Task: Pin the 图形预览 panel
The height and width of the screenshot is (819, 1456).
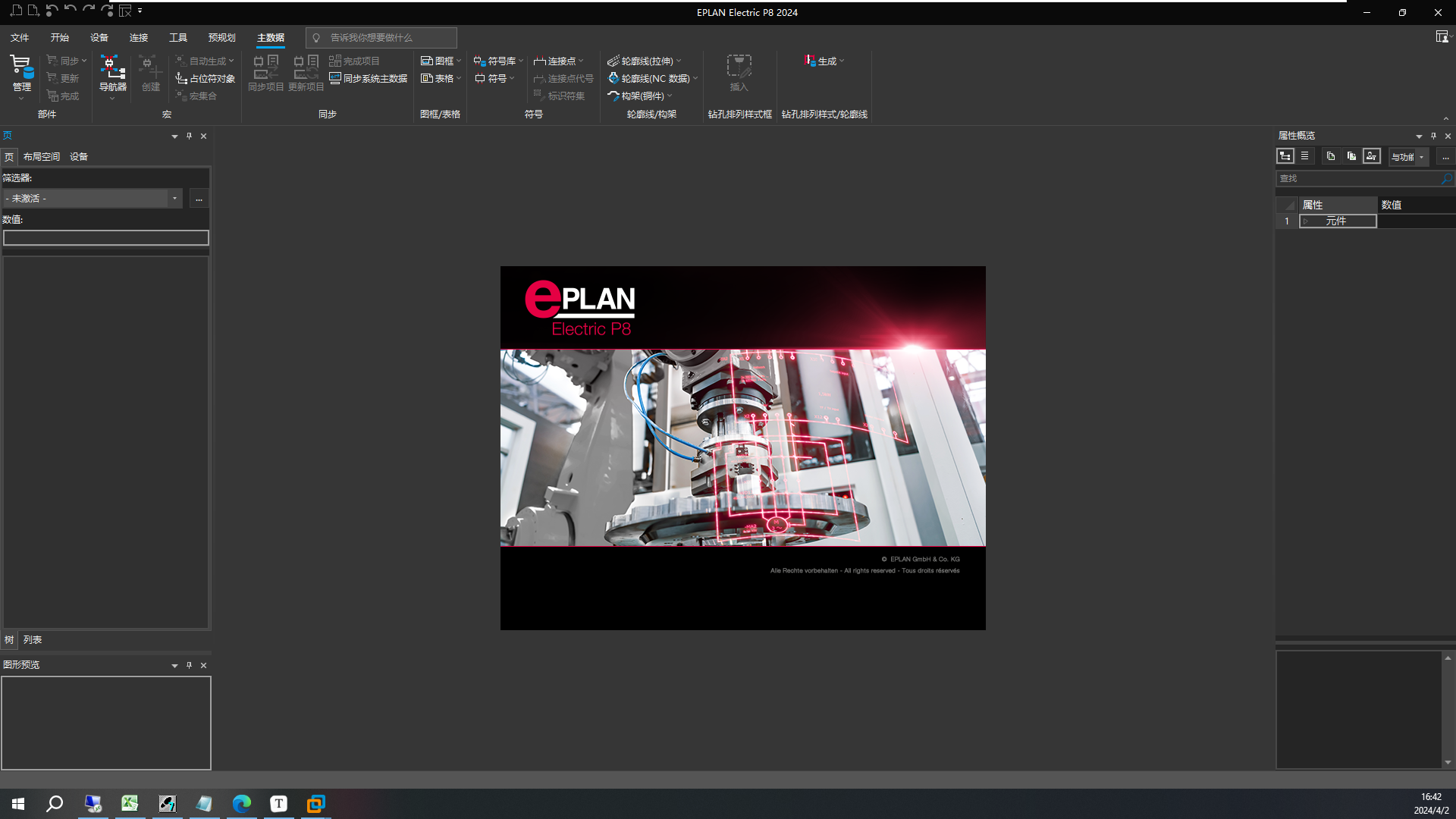Action: 189,665
